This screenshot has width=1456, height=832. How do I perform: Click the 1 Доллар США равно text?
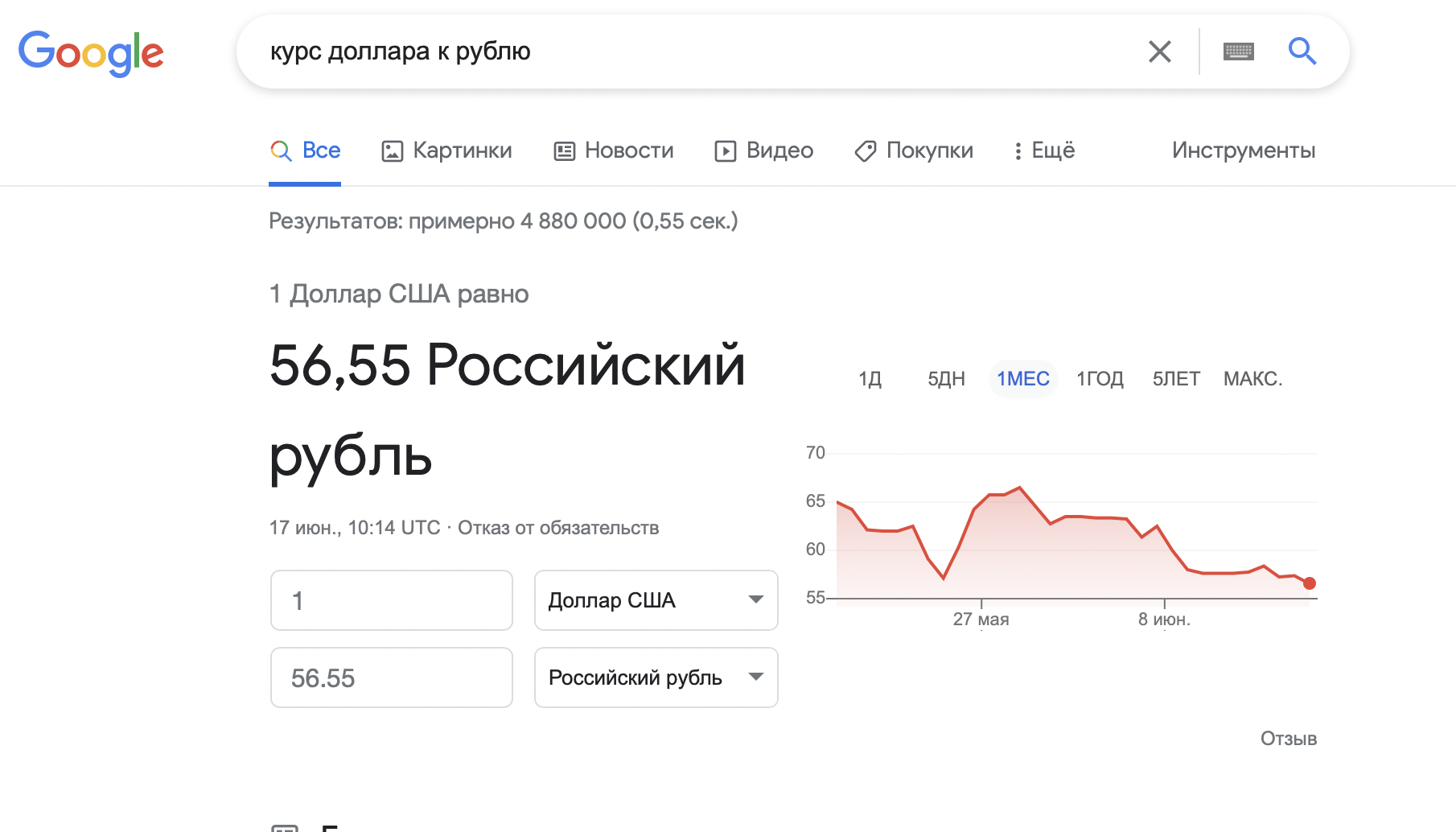399,294
